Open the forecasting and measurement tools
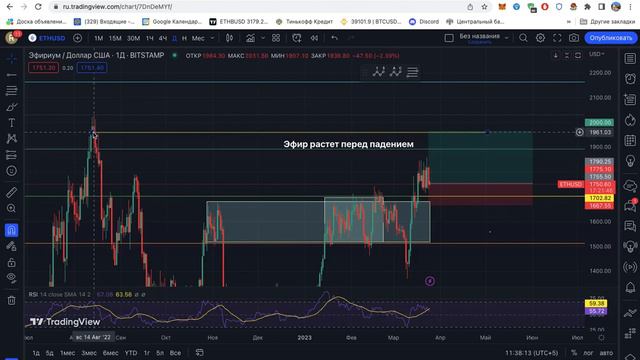The width and height of the screenshot is (640, 360). pyautogui.click(x=11, y=155)
